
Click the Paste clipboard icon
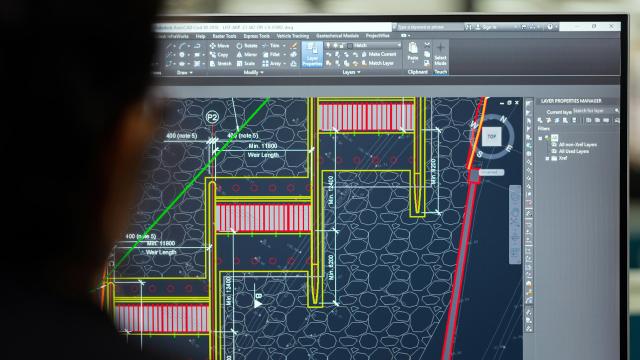pyautogui.click(x=413, y=52)
